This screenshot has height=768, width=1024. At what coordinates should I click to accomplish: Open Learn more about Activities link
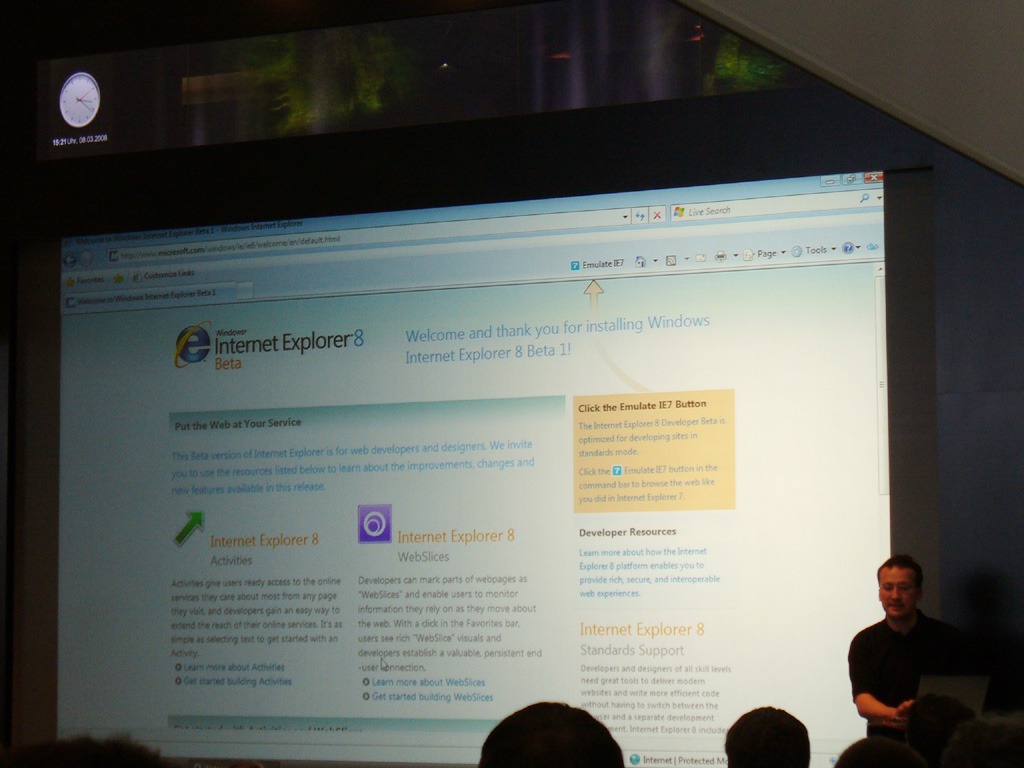234,667
